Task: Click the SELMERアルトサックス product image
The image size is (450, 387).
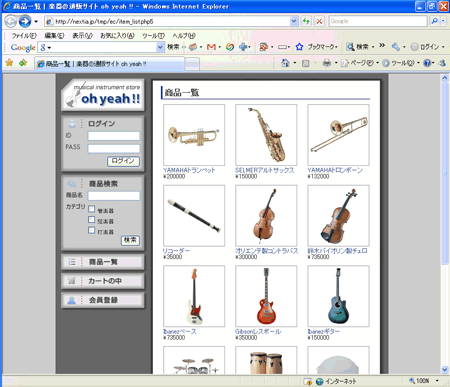Action: click(x=266, y=135)
